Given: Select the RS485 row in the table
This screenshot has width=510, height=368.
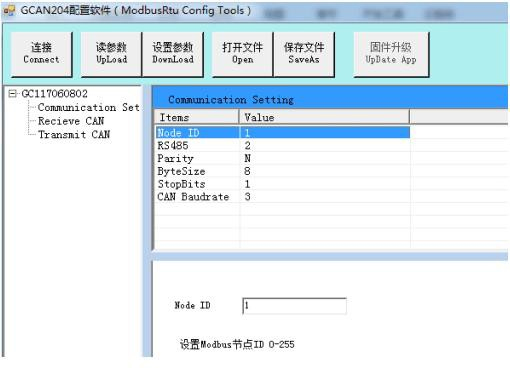Looking at the screenshot, I should point(283,145).
